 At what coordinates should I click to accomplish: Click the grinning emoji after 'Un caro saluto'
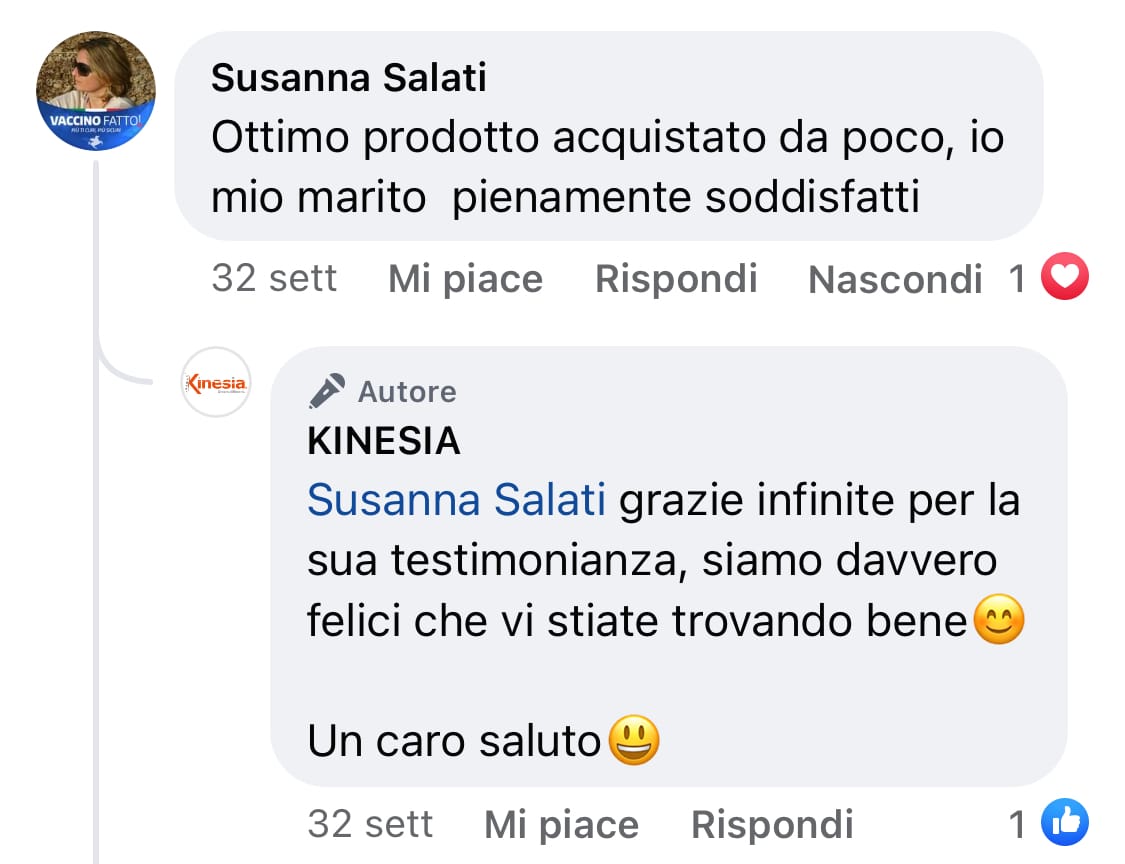coord(634,742)
